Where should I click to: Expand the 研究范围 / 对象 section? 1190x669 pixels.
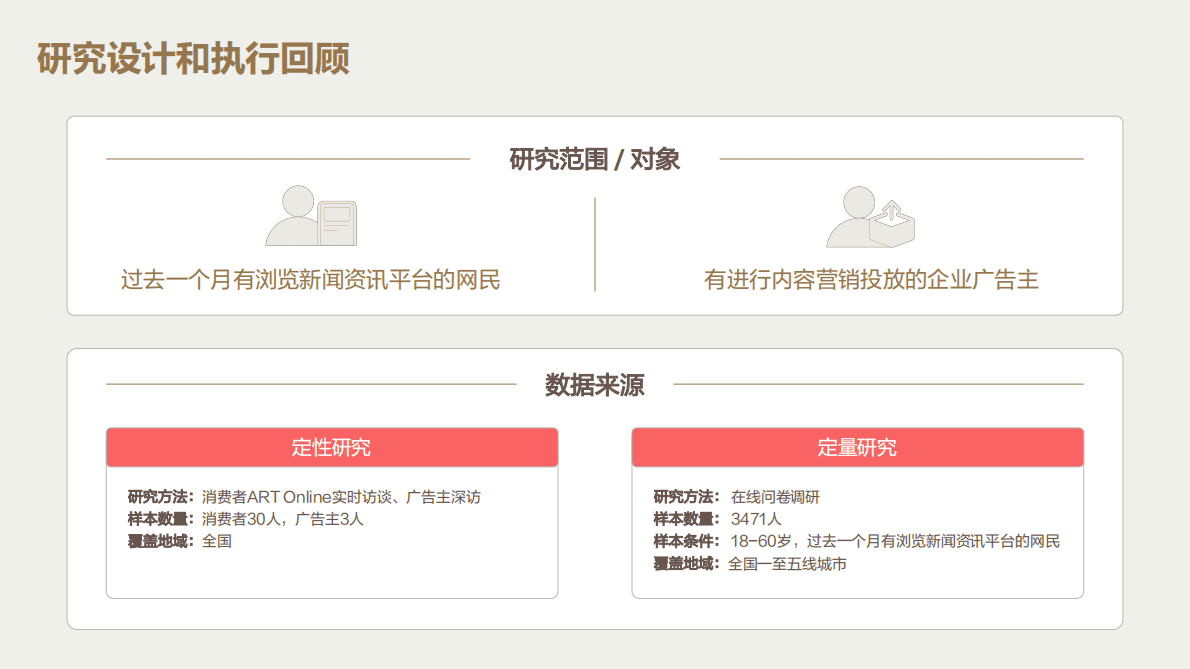pos(594,159)
